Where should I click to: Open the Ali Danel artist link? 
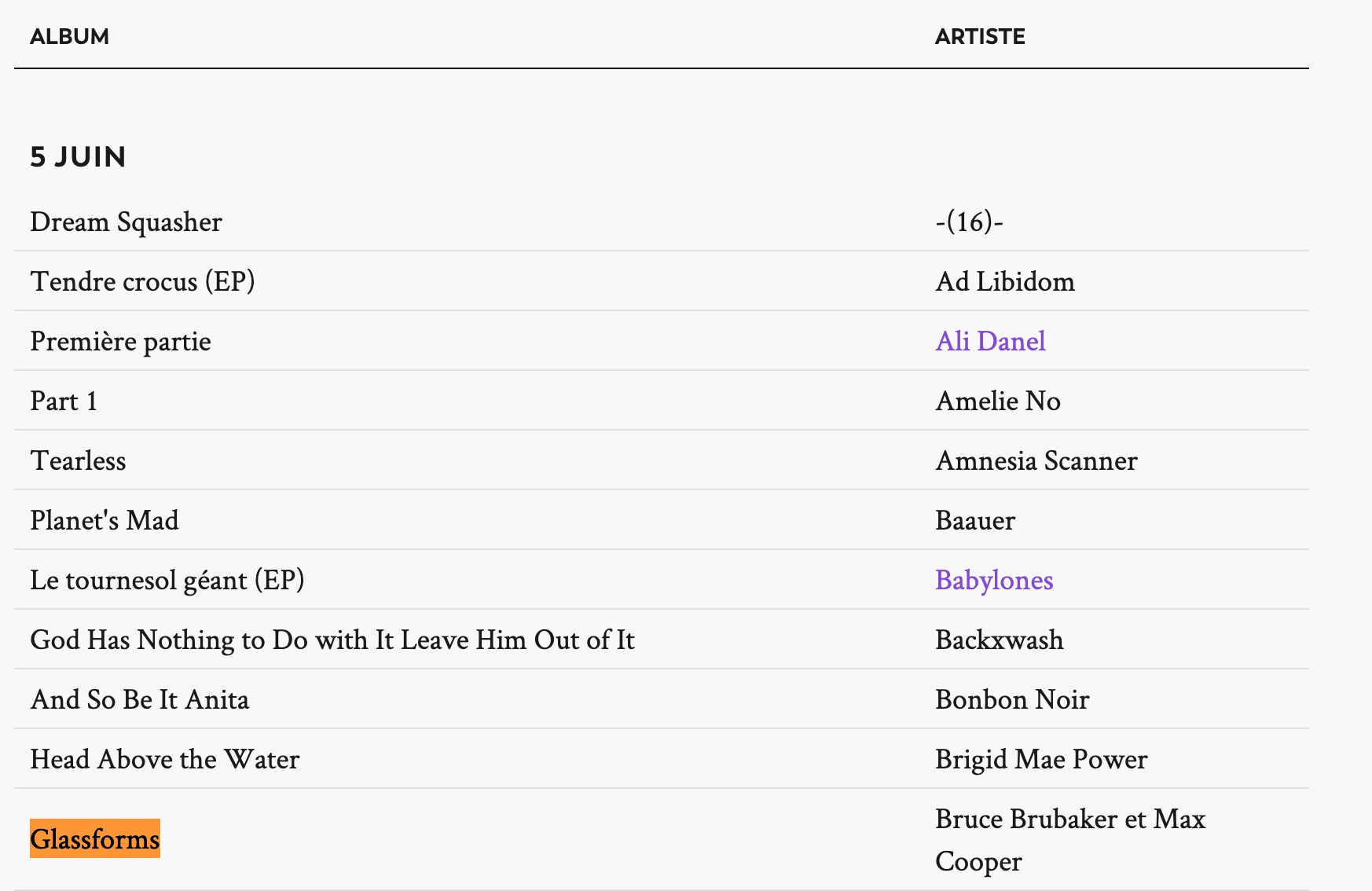pyautogui.click(x=990, y=341)
